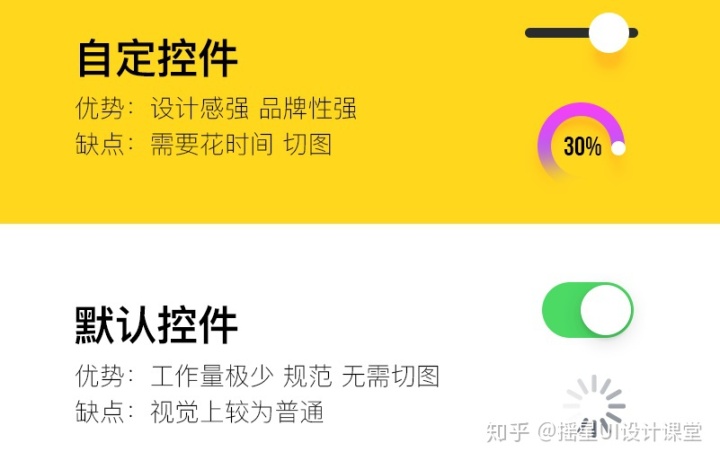
Task: Open the @摇星UI设计课堂 author watermark
Action: [619, 432]
